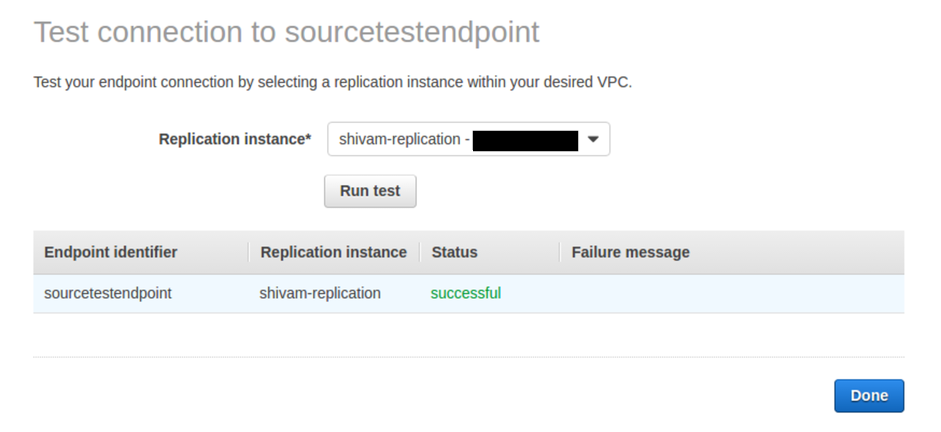Select empty Failure message cell in row
941x432 pixels.
point(732,293)
